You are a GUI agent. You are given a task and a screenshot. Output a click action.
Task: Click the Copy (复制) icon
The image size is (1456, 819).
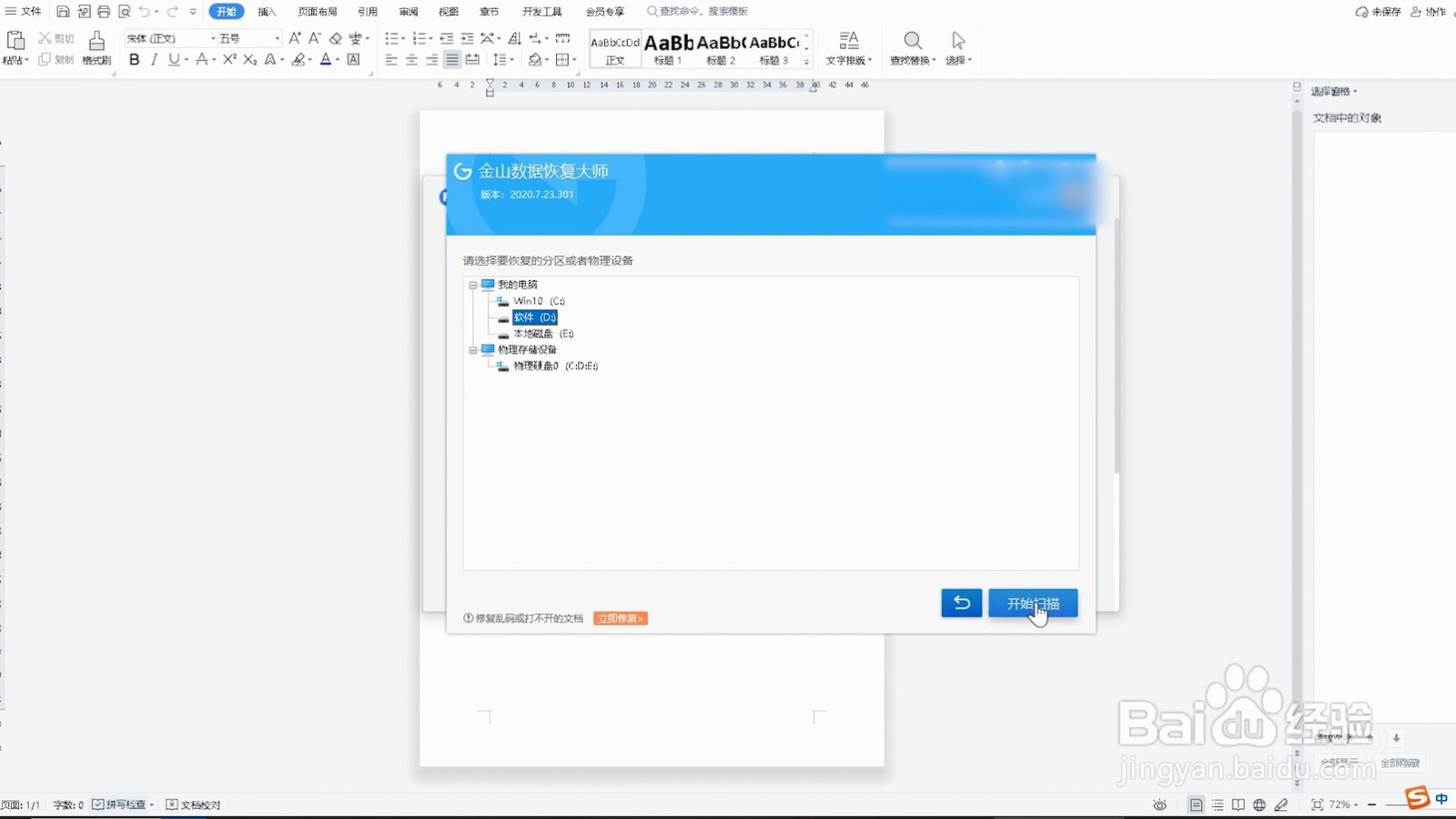(45, 59)
